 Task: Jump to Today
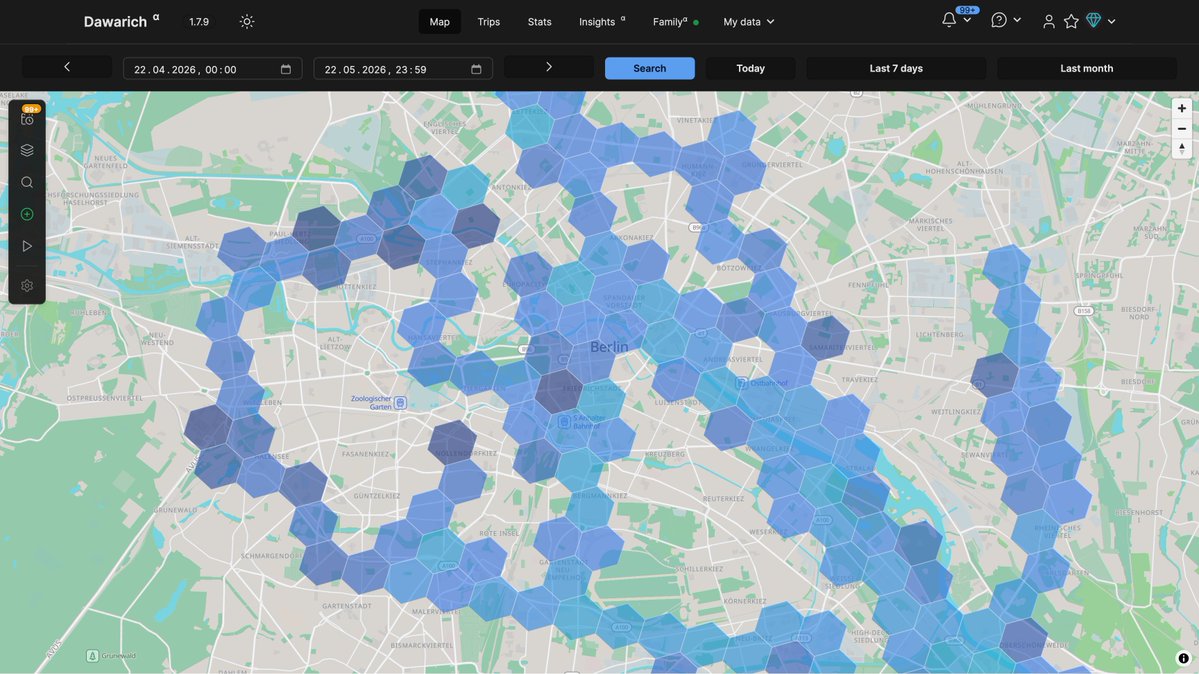click(750, 68)
